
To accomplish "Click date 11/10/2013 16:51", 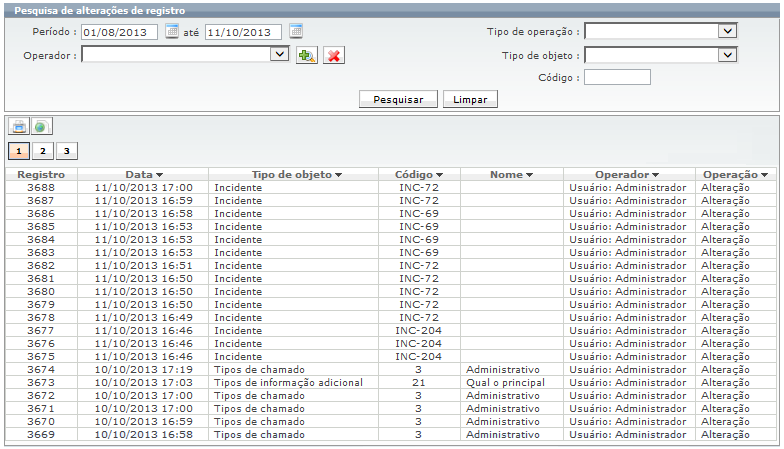I will (x=144, y=266).
